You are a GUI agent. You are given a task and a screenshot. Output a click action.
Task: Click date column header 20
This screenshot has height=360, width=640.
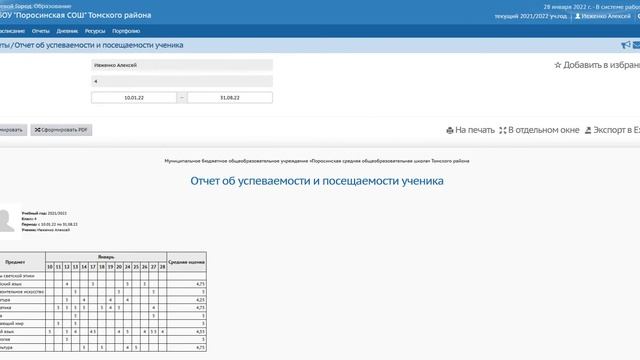(119, 267)
